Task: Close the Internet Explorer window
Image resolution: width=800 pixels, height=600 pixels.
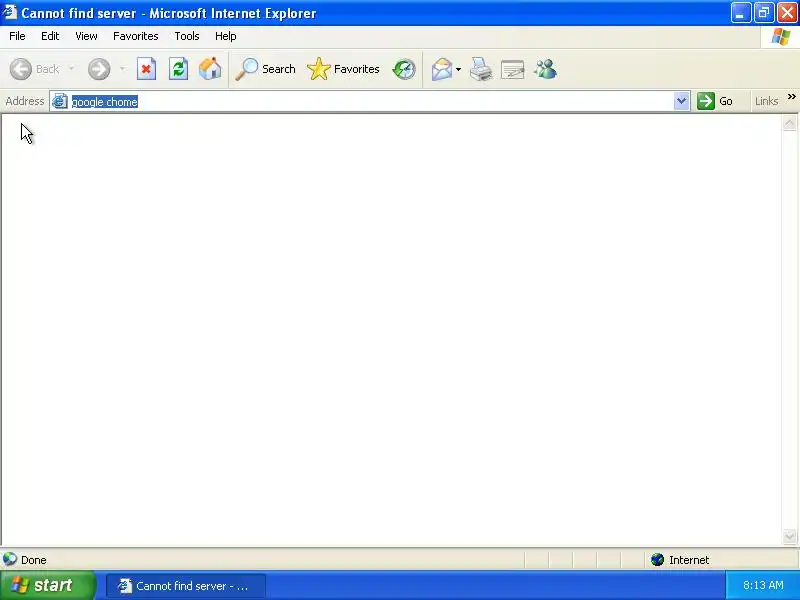Action: [x=787, y=13]
